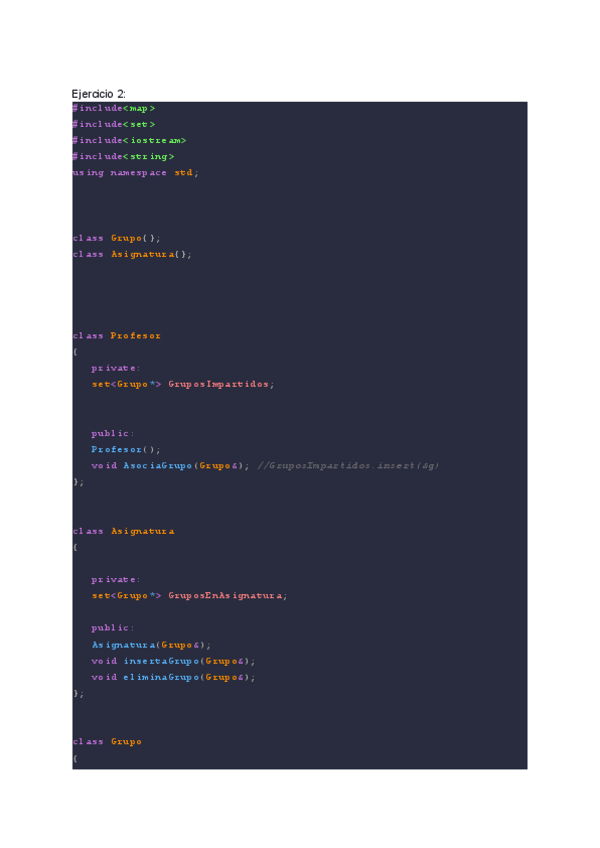Click 'public:' keyword inside class Asignatura
This screenshot has height=848, width=600.
tap(113, 628)
